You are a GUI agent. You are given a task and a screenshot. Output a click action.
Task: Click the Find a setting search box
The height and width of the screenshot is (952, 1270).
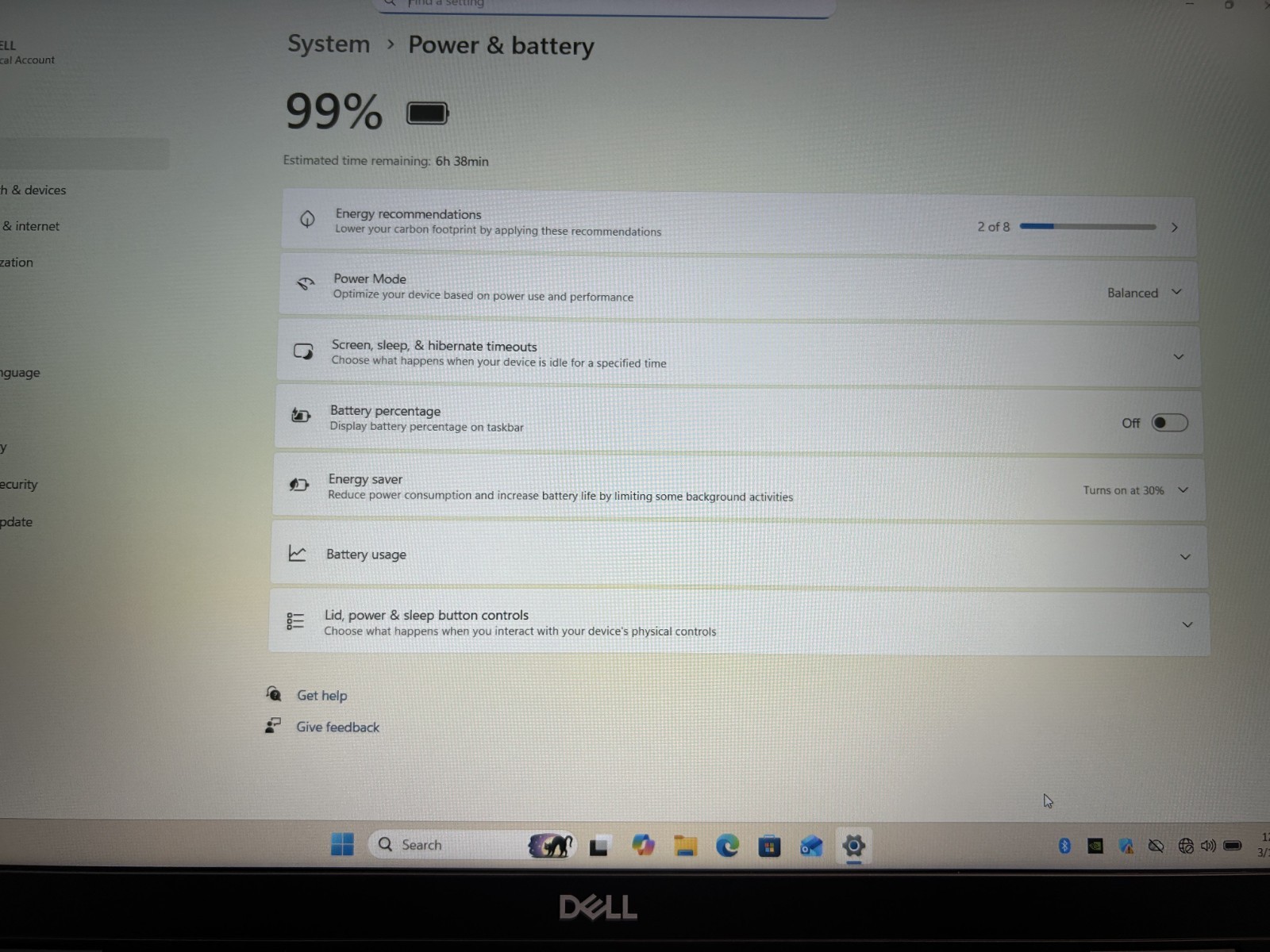tap(603, 6)
